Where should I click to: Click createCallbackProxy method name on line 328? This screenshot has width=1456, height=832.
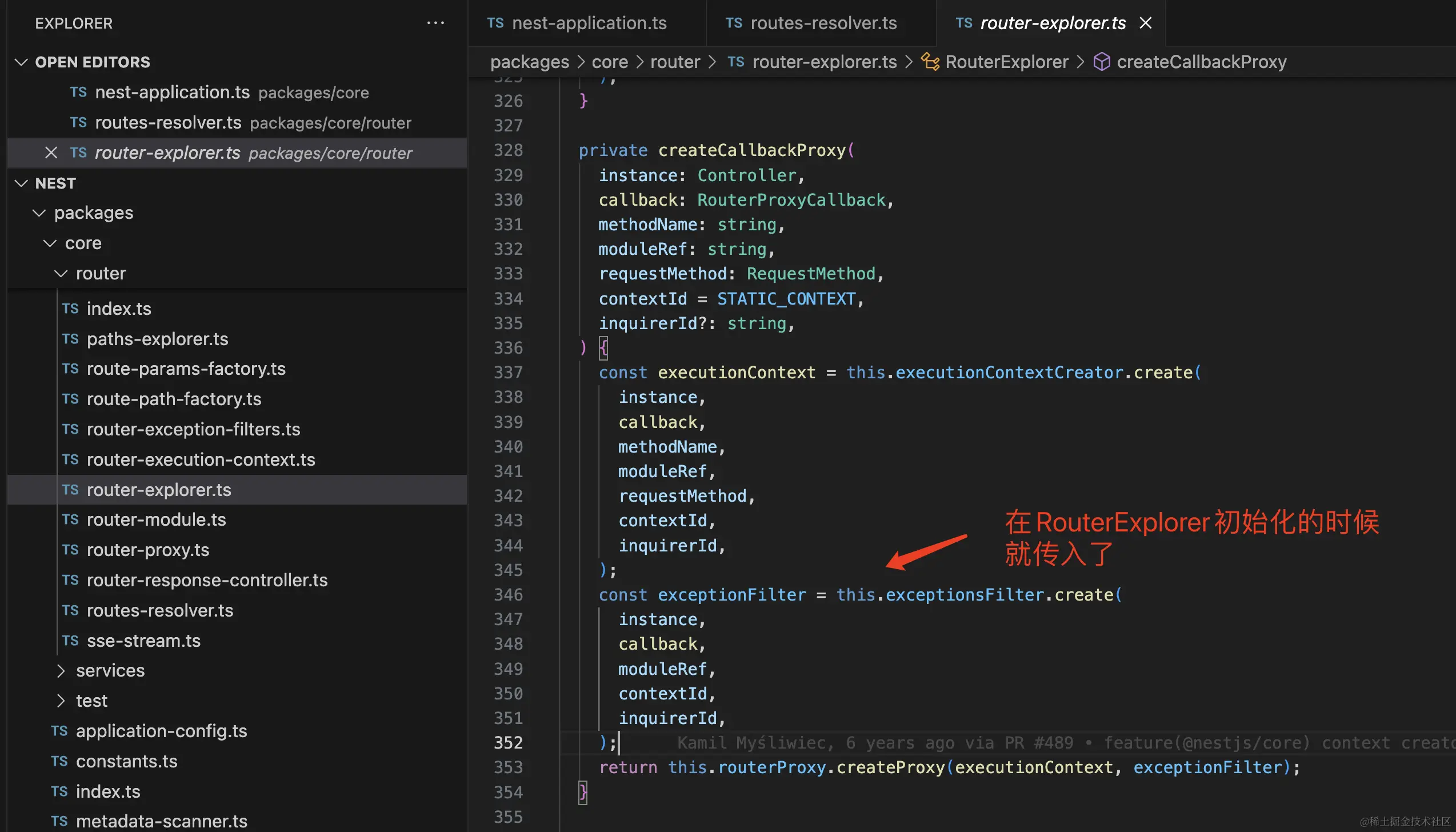click(x=751, y=150)
